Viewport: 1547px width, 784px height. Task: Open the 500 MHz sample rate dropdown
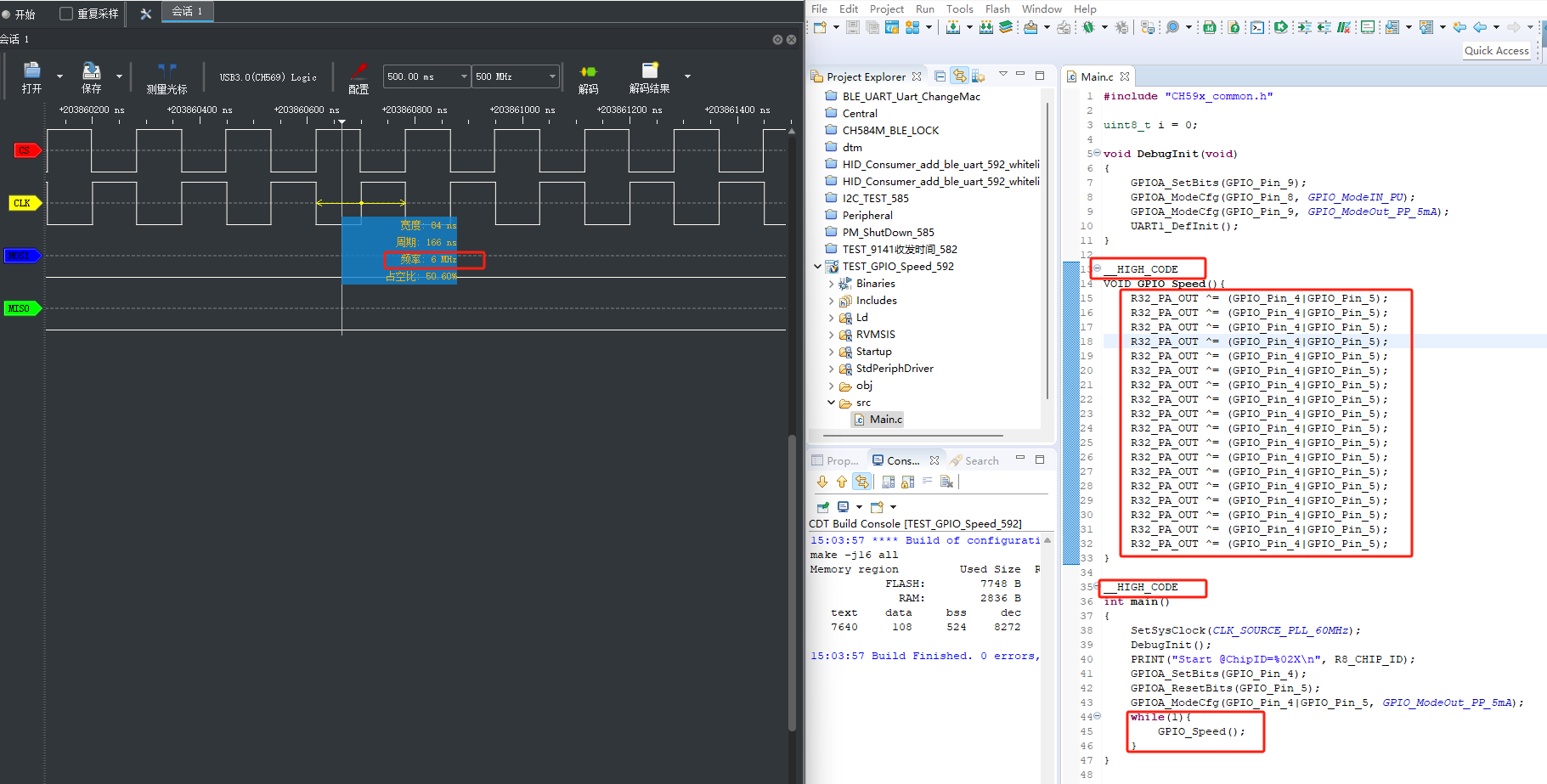click(x=516, y=76)
